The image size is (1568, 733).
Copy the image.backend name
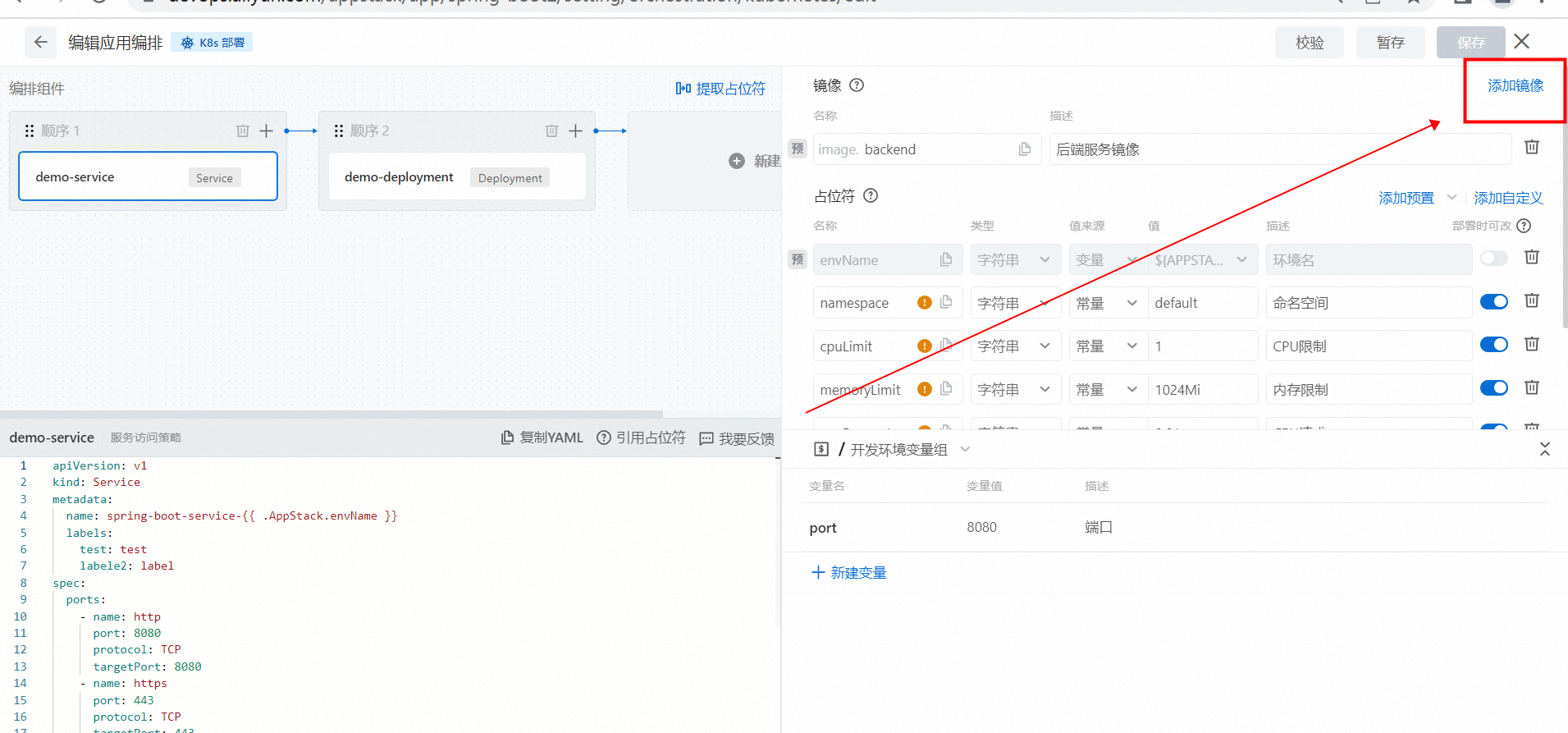click(1025, 149)
